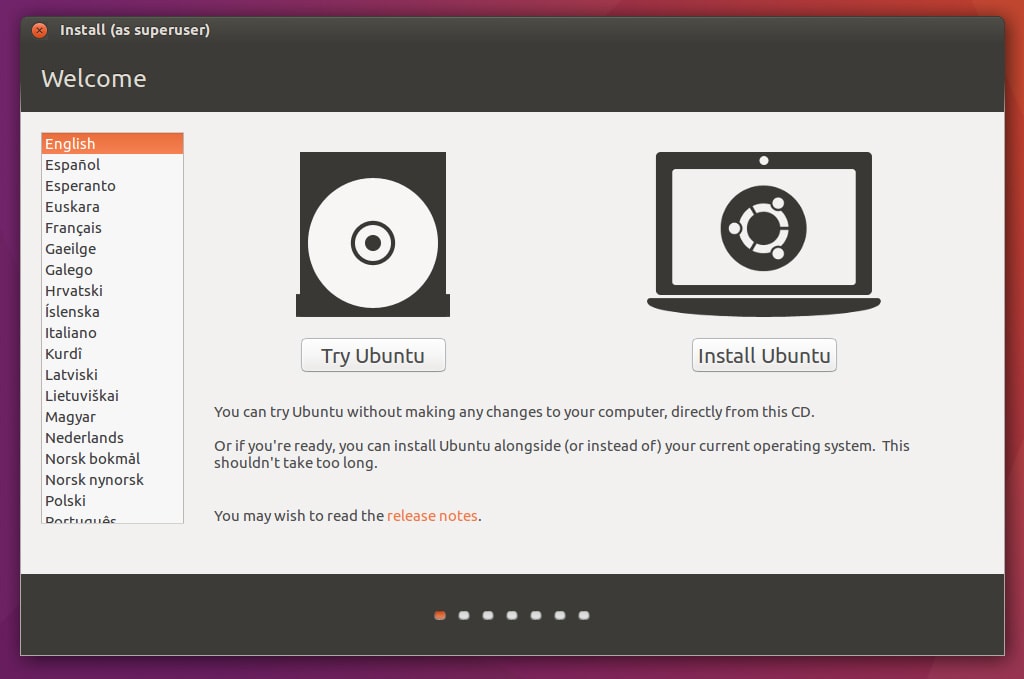
Task: Click the orange first progress dot
Action: tap(439, 615)
